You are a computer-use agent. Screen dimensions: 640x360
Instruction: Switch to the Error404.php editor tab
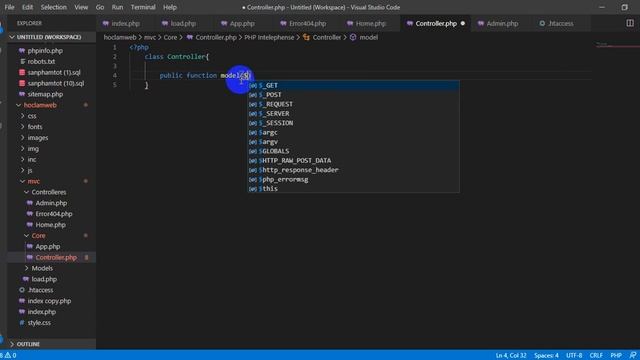point(307,24)
